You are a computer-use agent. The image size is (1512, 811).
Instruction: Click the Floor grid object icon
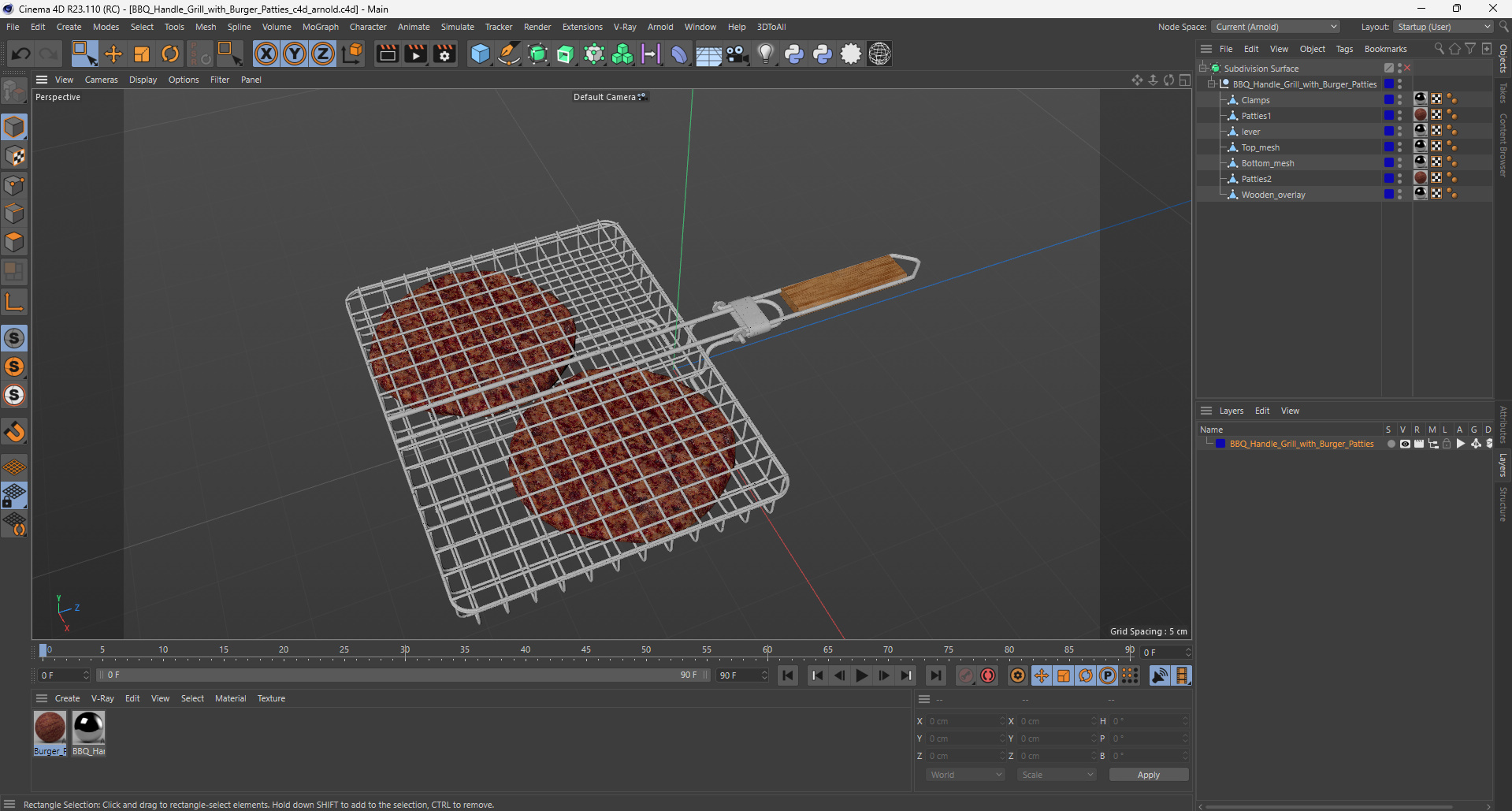(x=708, y=54)
